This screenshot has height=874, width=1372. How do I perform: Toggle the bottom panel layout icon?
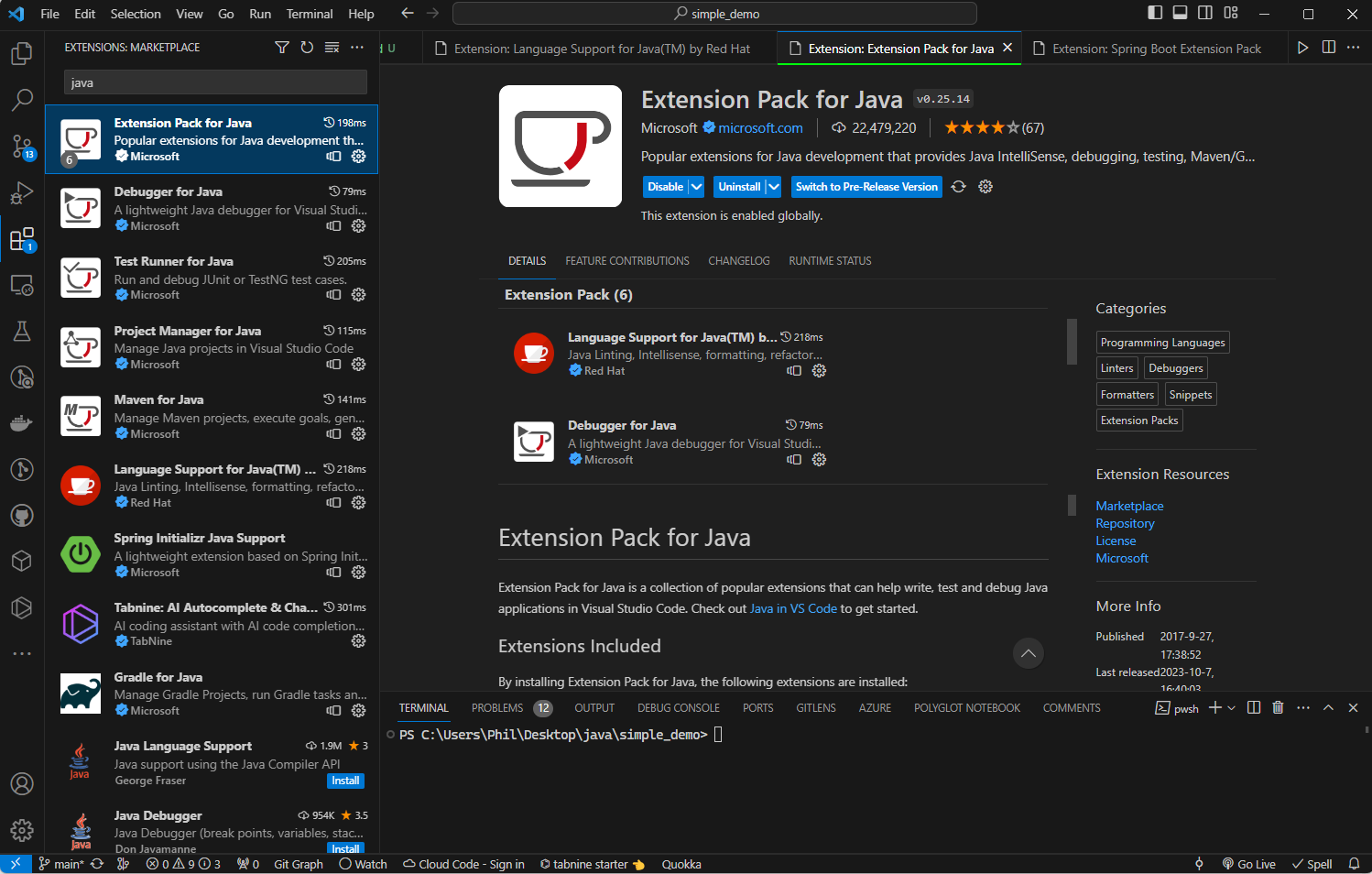pyautogui.click(x=1180, y=13)
